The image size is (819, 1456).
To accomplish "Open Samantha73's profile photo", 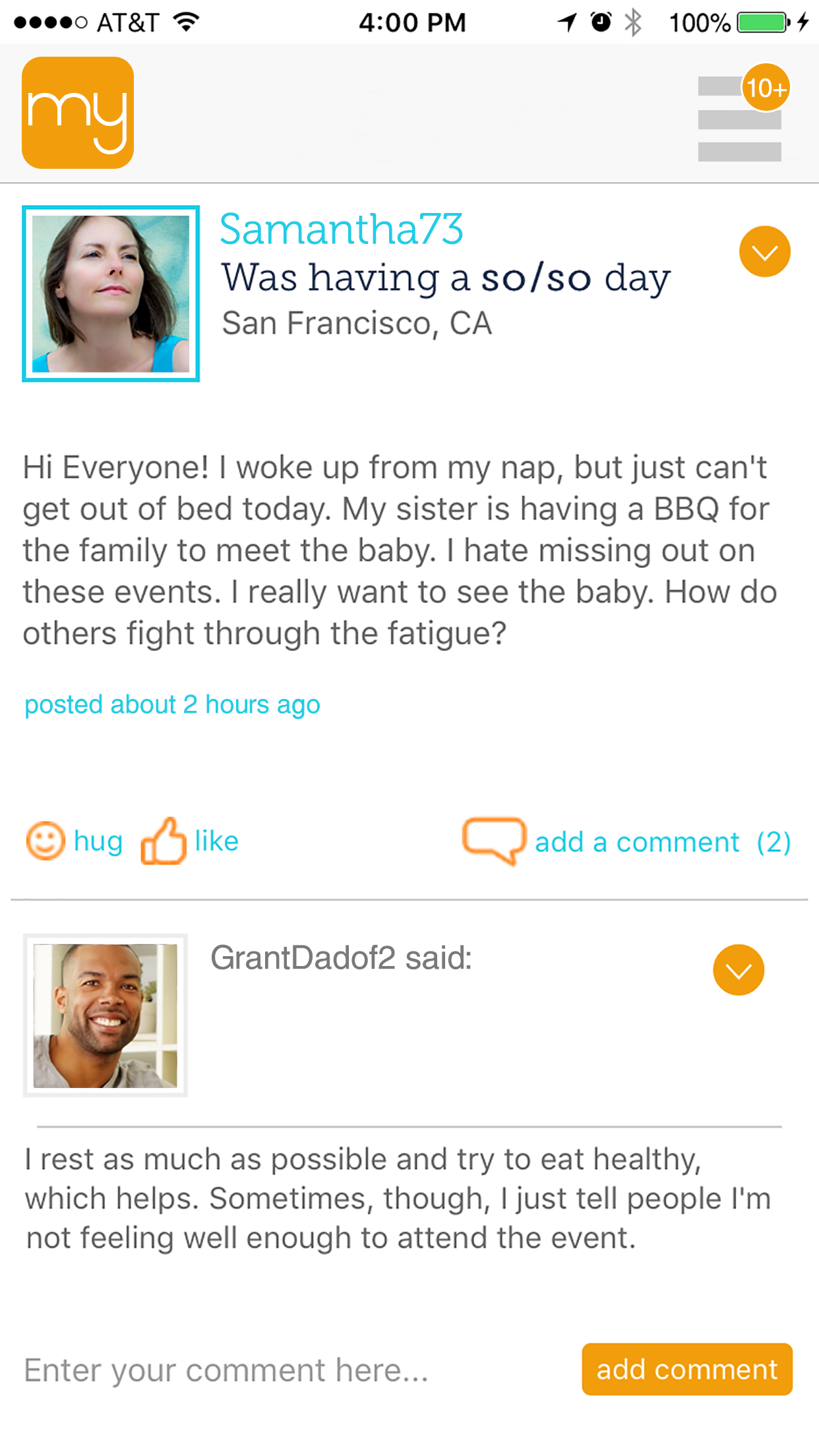I will (x=111, y=293).
